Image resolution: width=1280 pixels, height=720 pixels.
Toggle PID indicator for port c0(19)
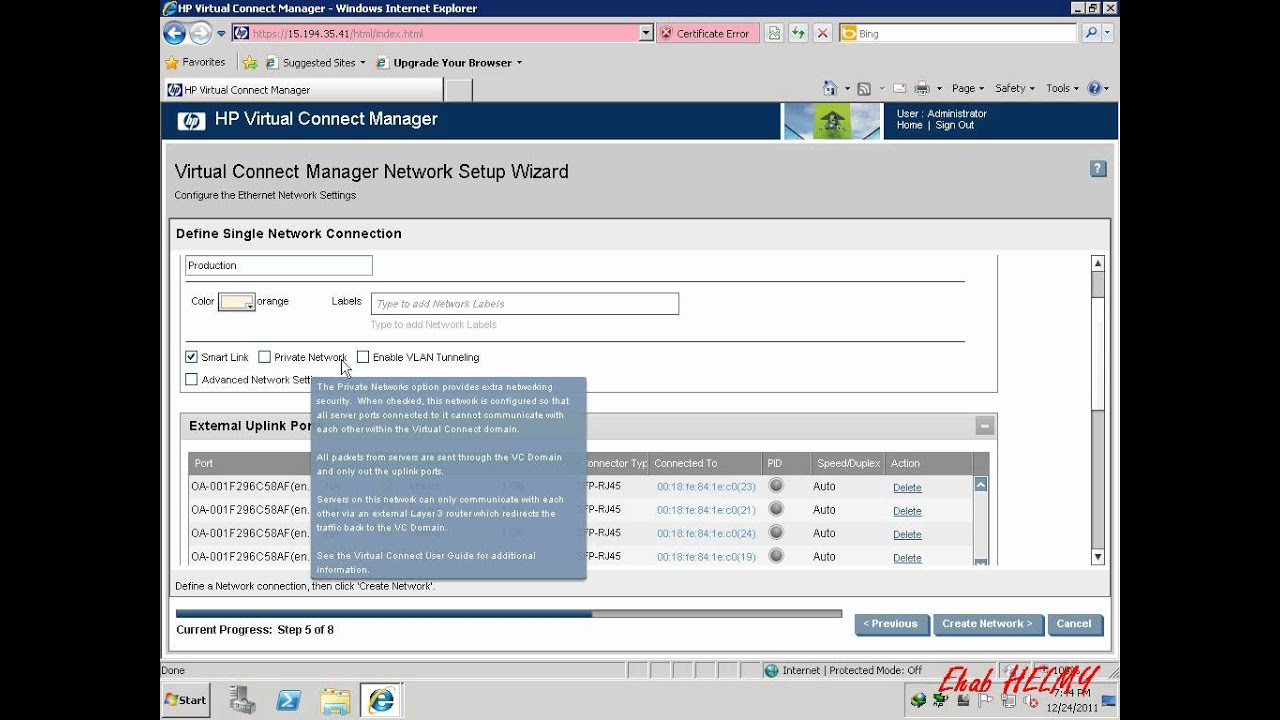(776, 556)
